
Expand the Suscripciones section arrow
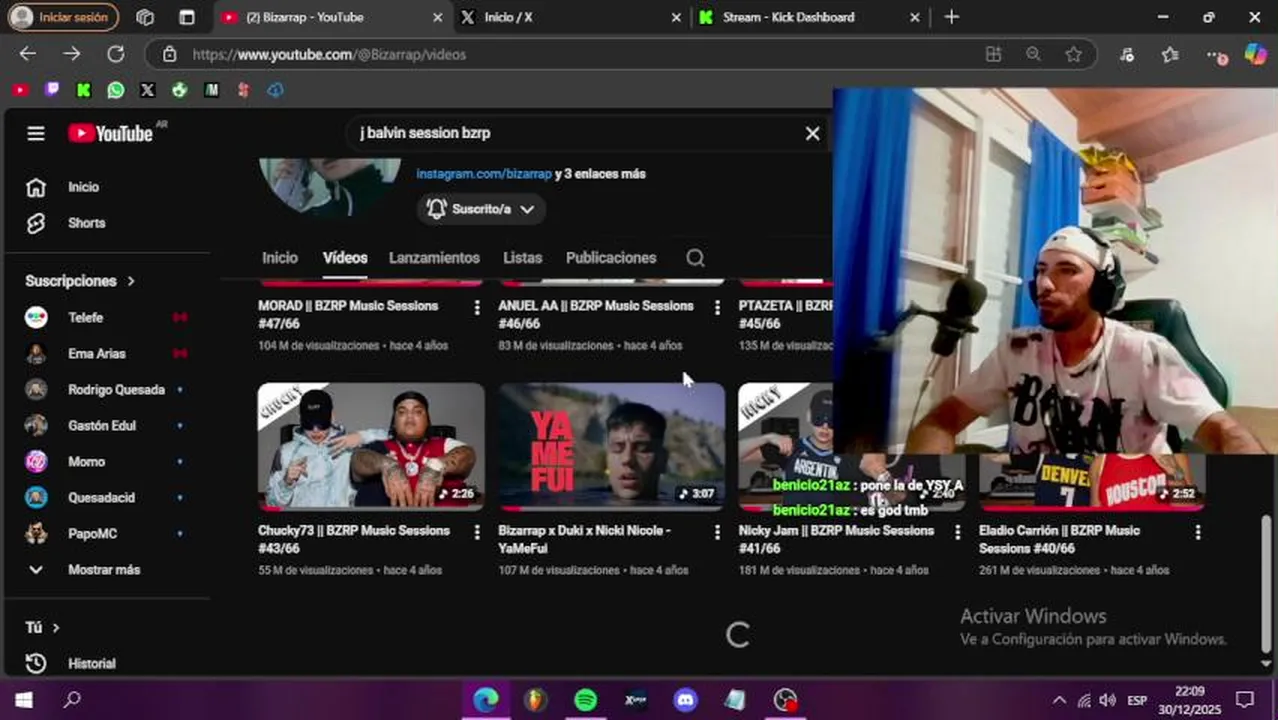tap(131, 281)
